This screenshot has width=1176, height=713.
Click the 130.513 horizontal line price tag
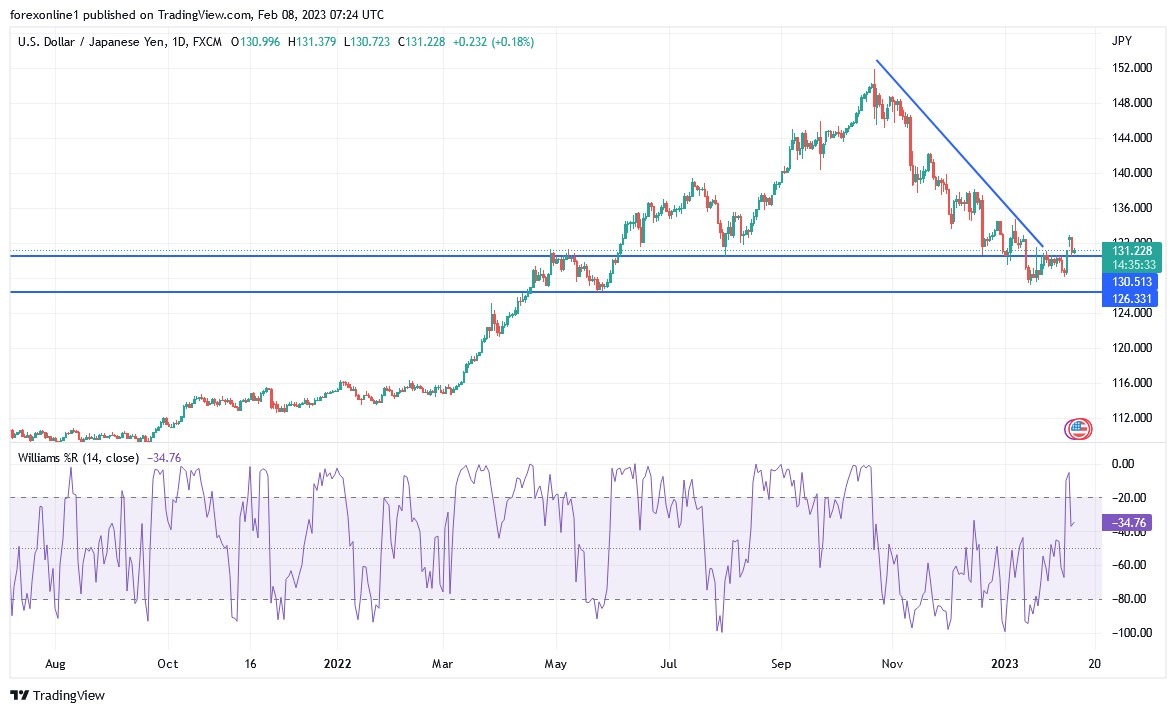click(1130, 282)
